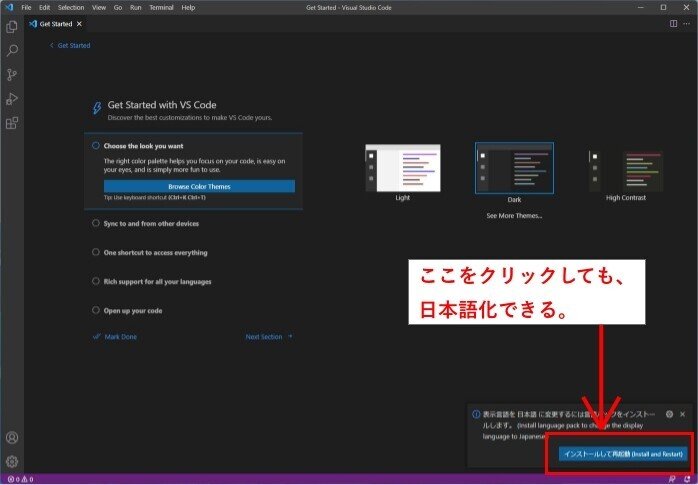Click Browse Color Themes button
The height and width of the screenshot is (485, 698).
click(199, 186)
